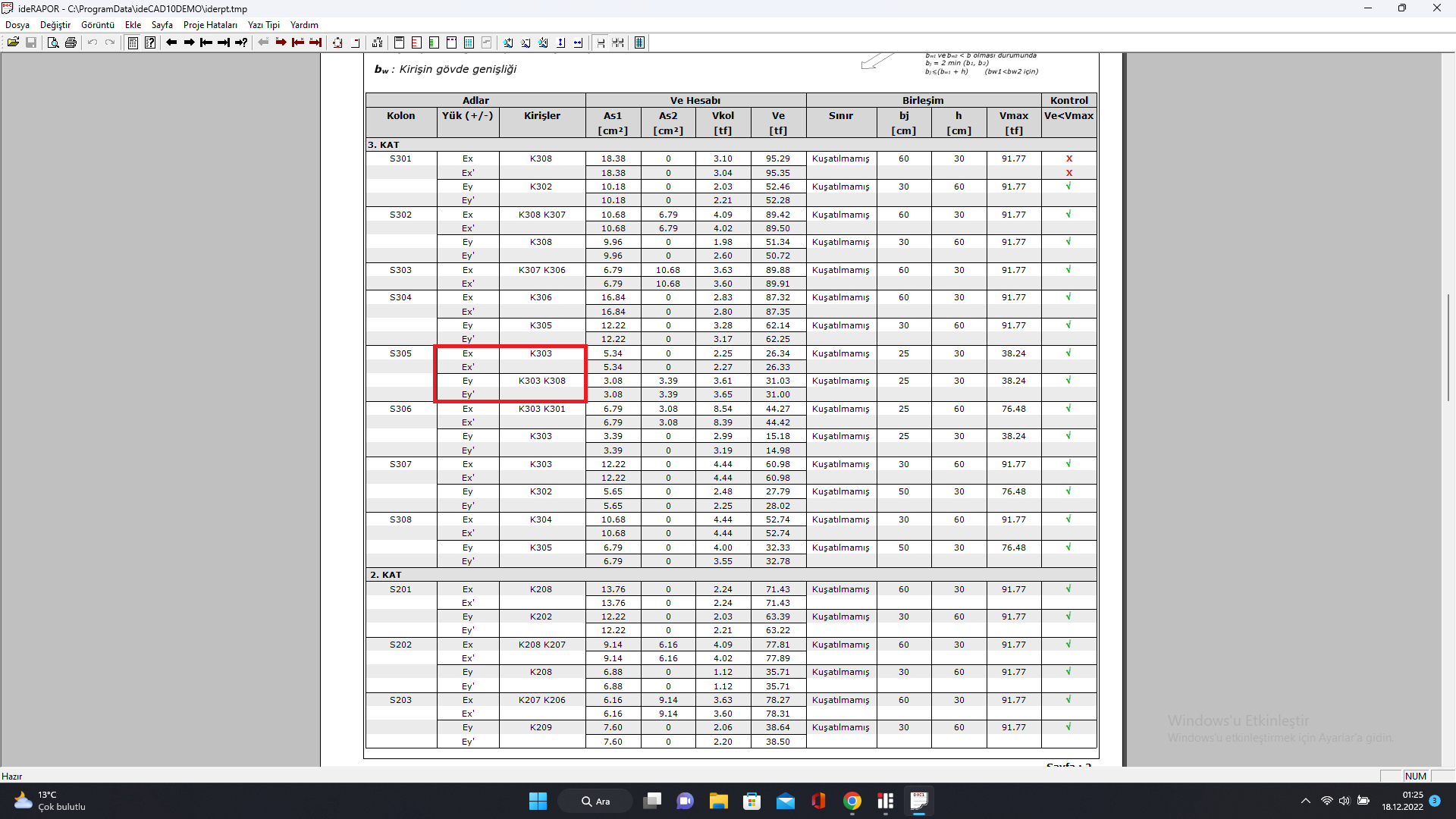
Task: Open print preview magnifier icon
Action: (52, 42)
